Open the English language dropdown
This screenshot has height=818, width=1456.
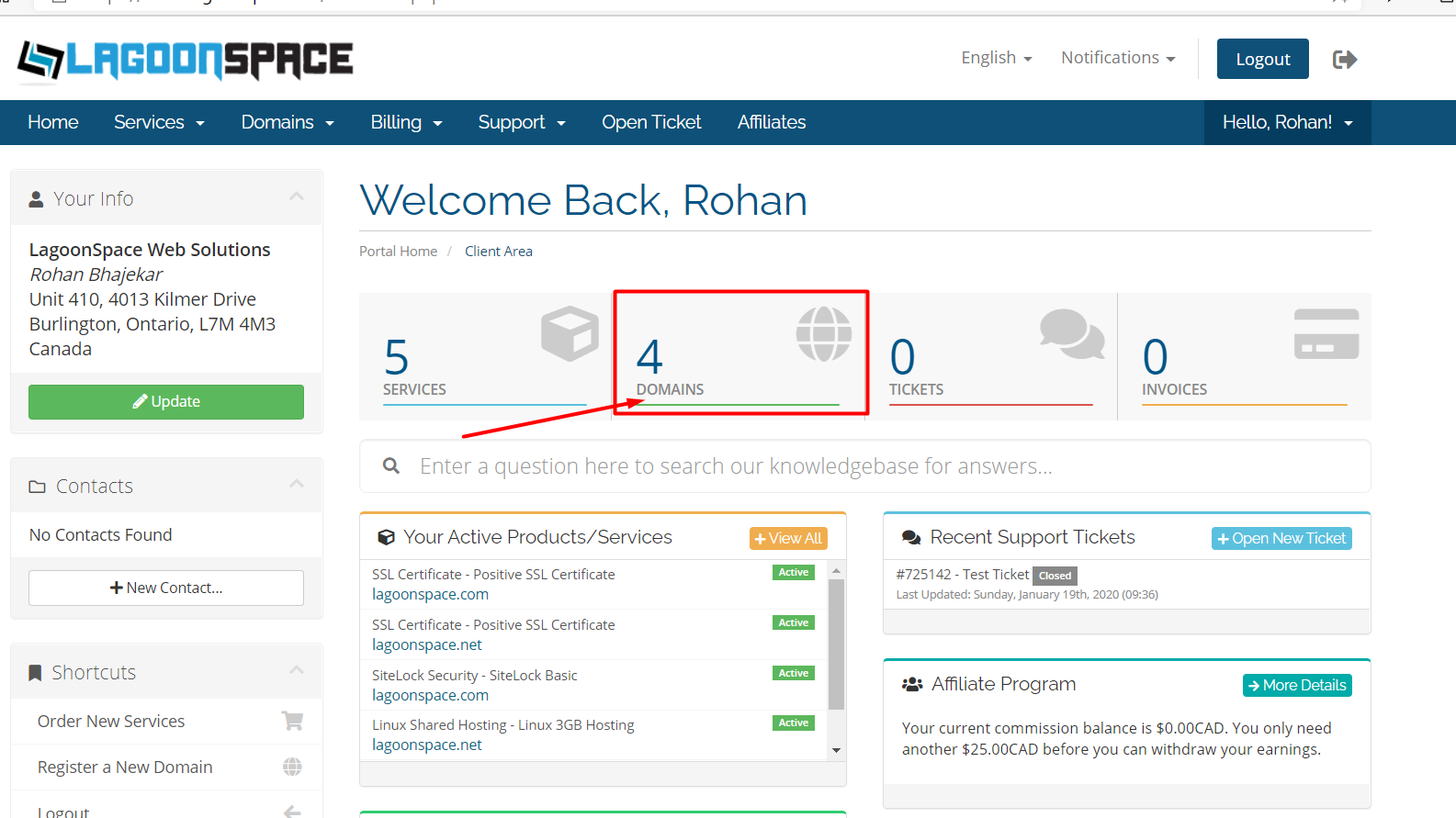(x=996, y=58)
